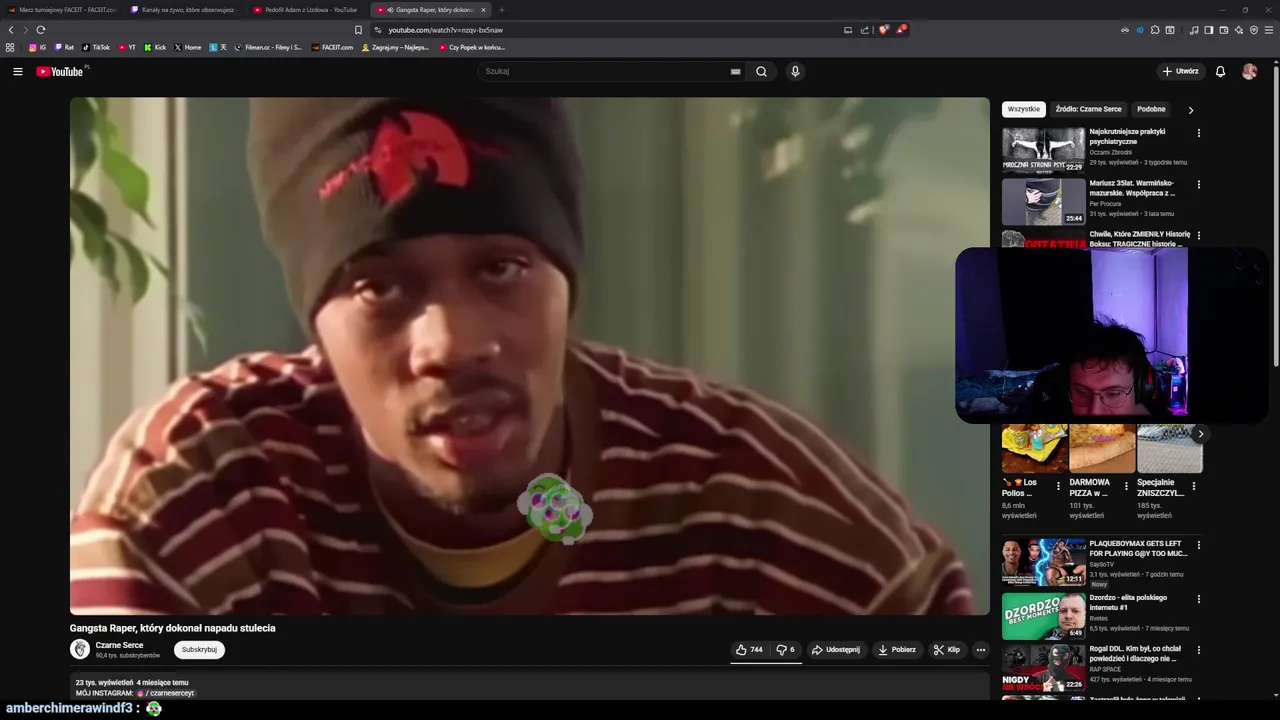Click the page vertical scrollbar
The image size is (1280, 720).
(1275, 215)
